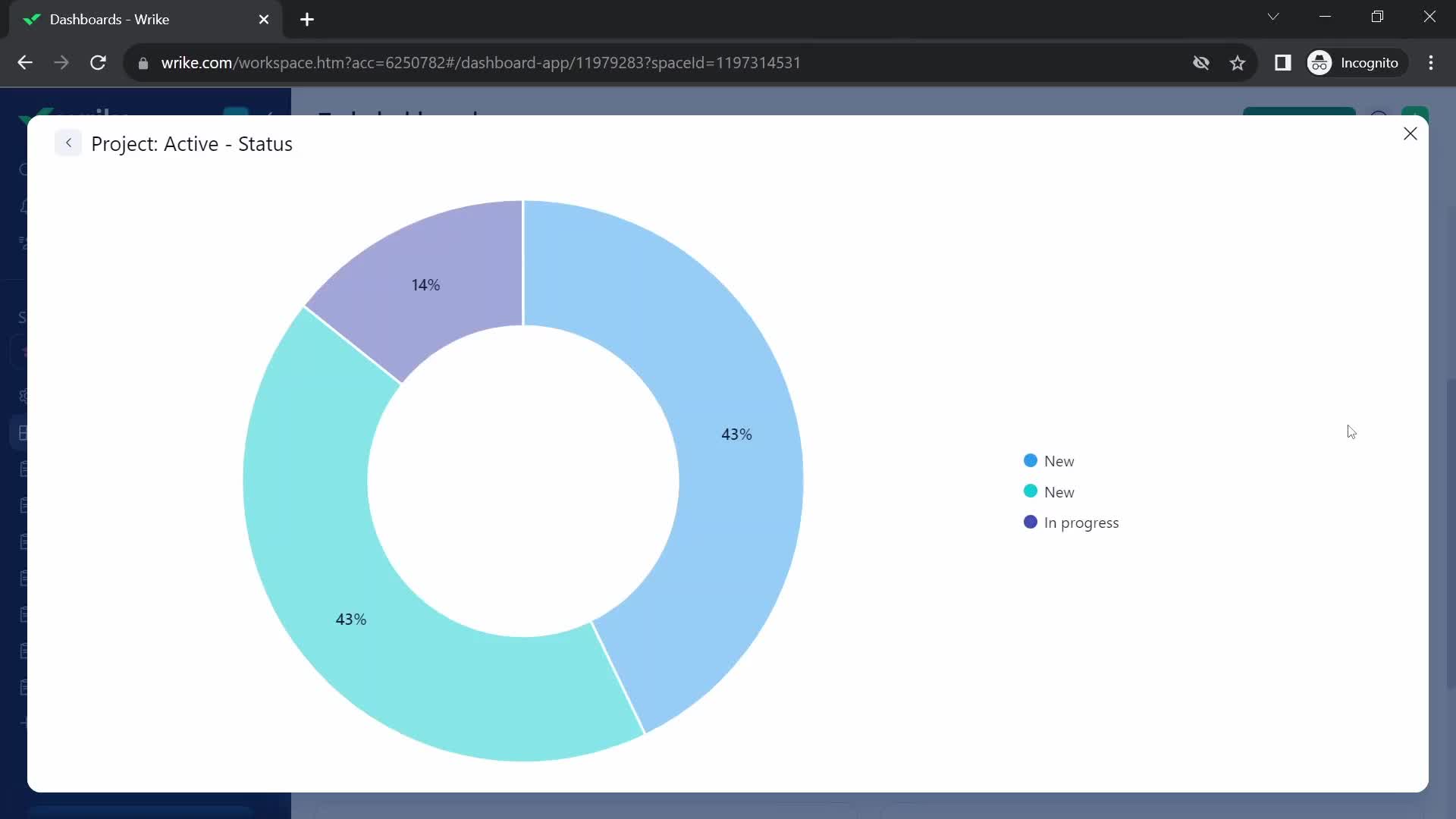The image size is (1456, 819).
Task: Open Chrome three-dot menu
Action: pyautogui.click(x=1431, y=63)
